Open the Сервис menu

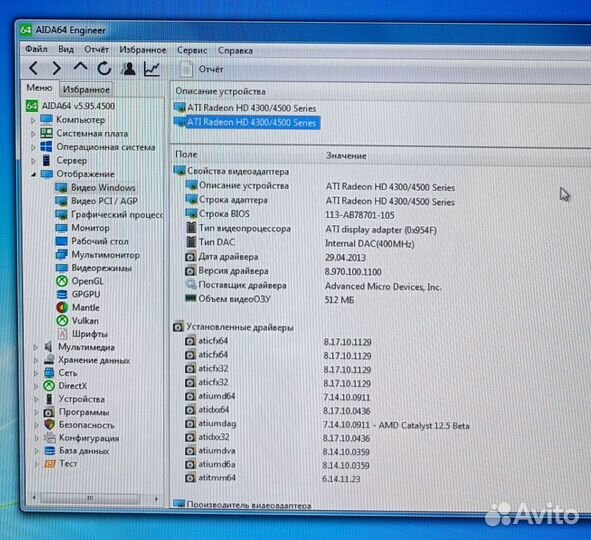(x=192, y=50)
